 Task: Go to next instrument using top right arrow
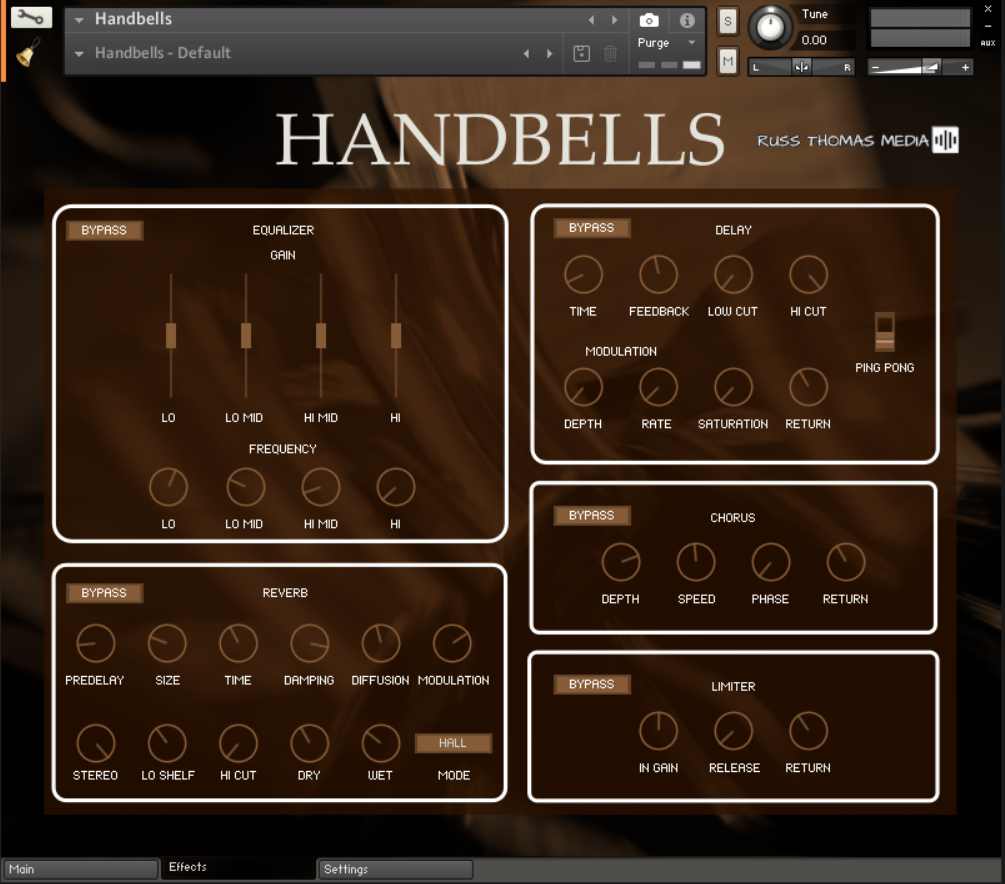click(614, 20)
